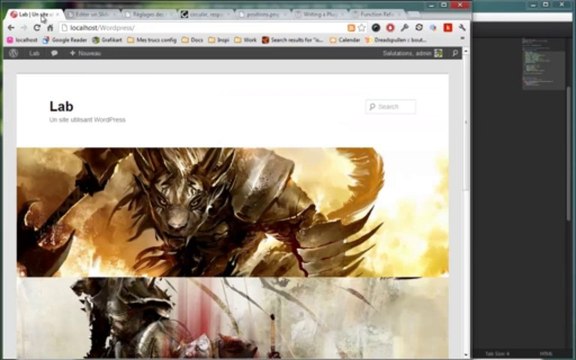
Task: Click the code minimap in editor window
Action: (x=543, y=63)
